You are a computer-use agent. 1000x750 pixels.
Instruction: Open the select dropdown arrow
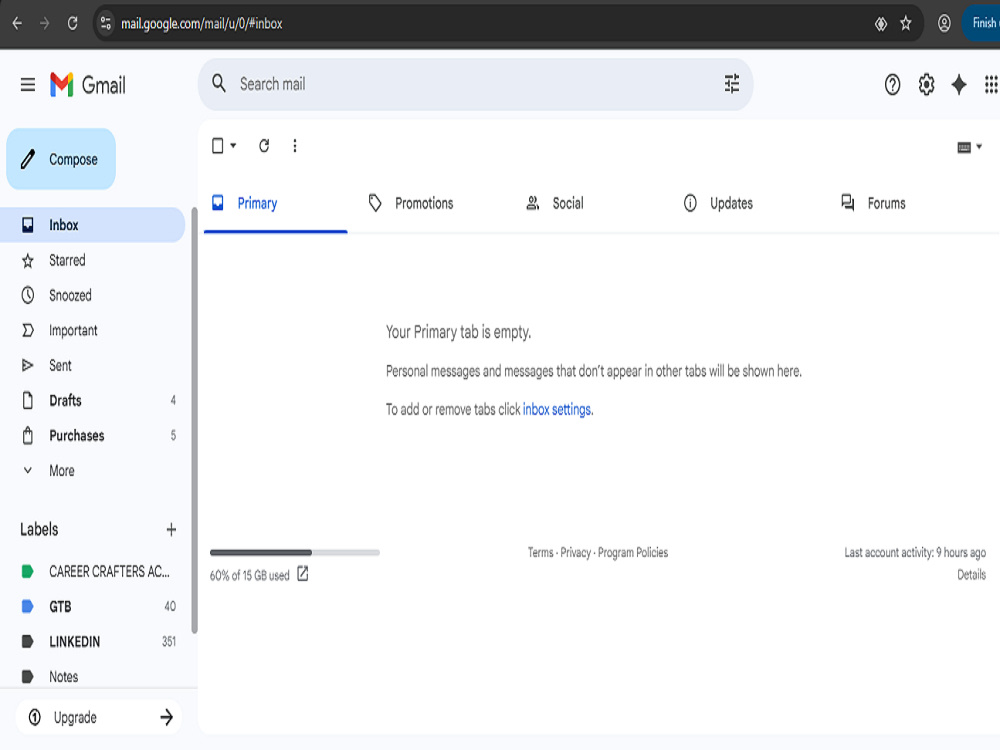(233, 146)
